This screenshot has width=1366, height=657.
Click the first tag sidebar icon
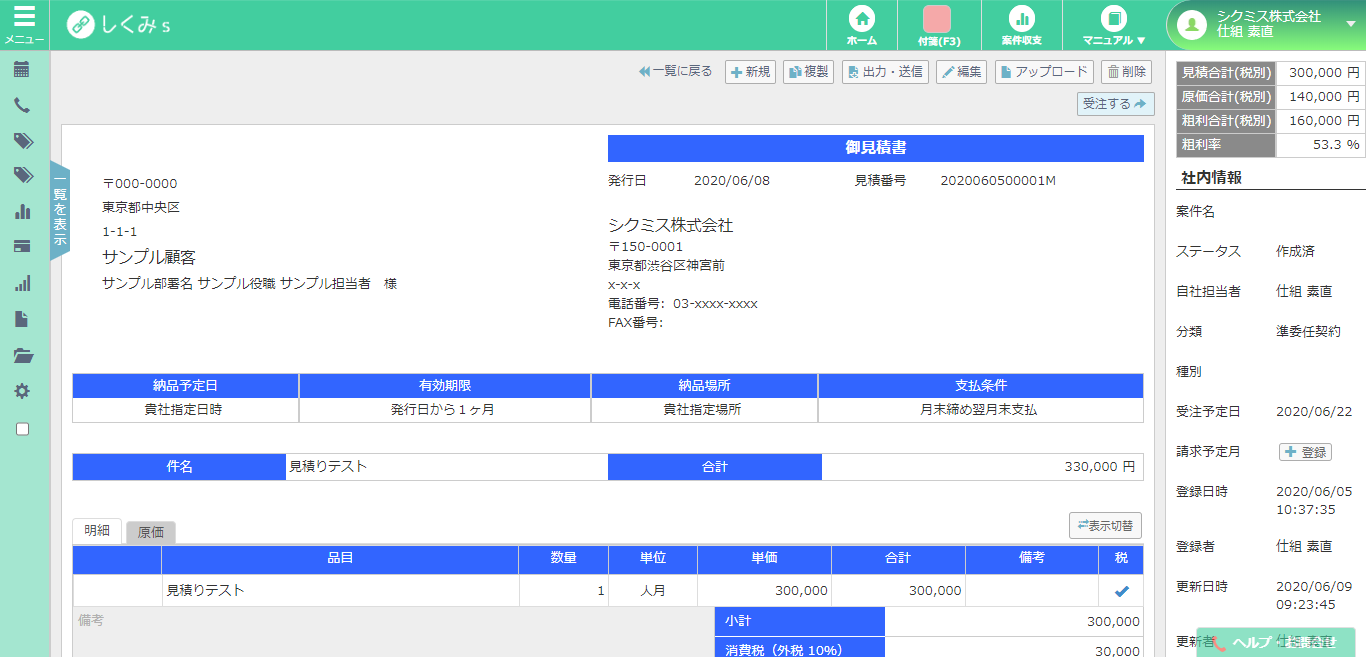click(22, 141)
